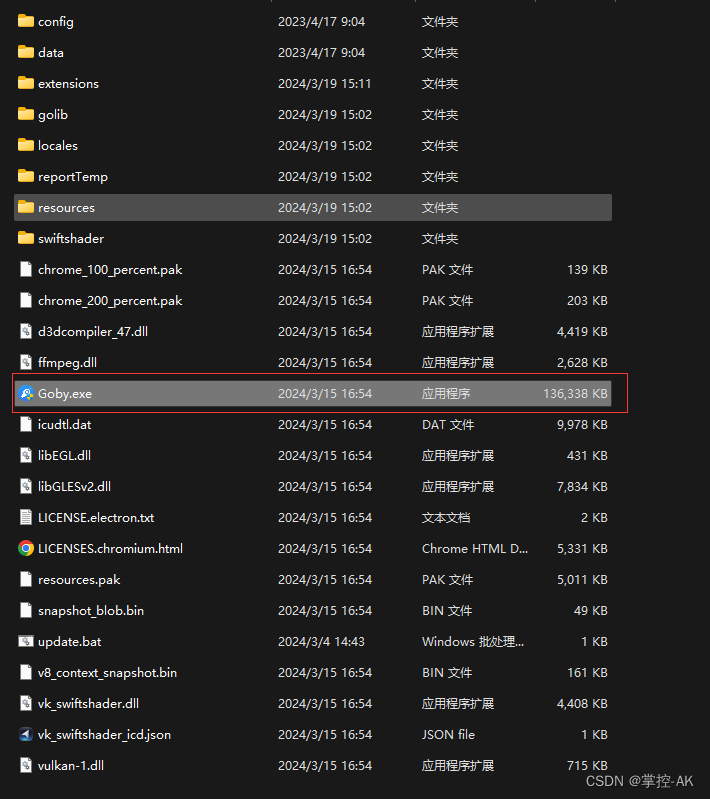Click the reportTemp folder icon

click(x=25, y=176)
